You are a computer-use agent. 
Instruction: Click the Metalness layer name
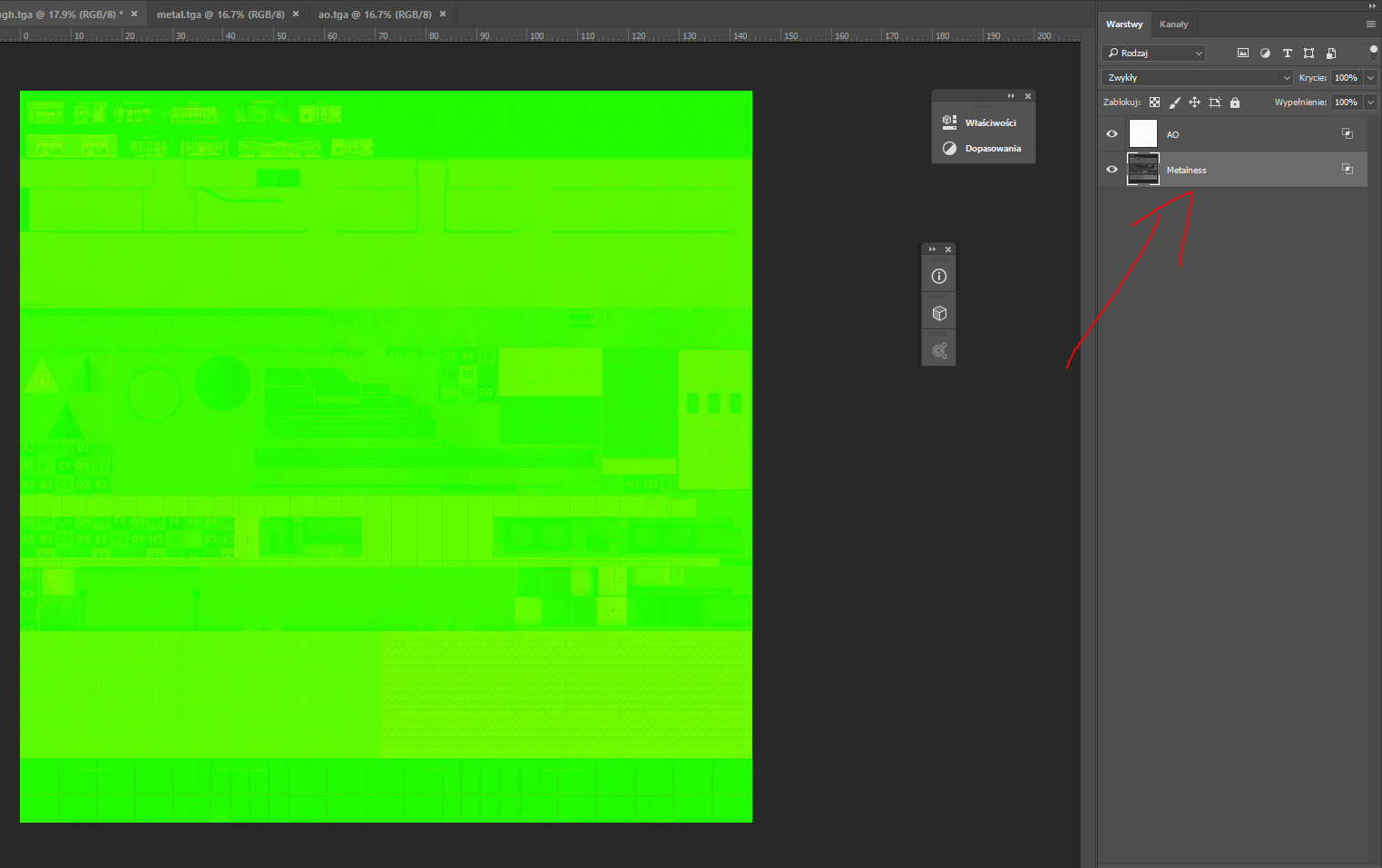point(1186,170)
